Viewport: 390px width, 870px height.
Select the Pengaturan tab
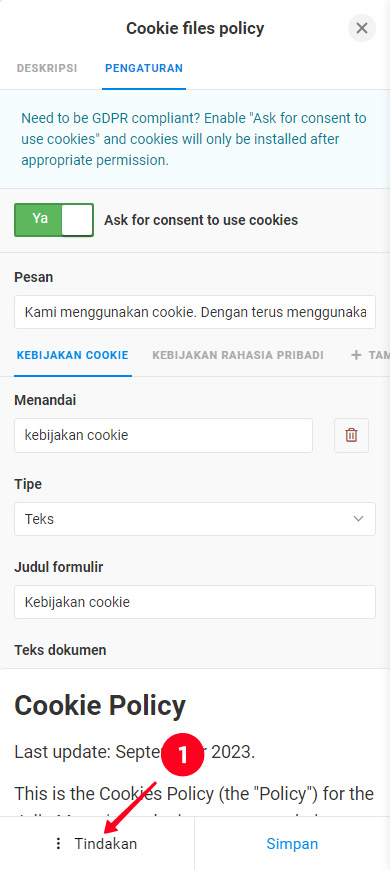[x=144, y=68]
